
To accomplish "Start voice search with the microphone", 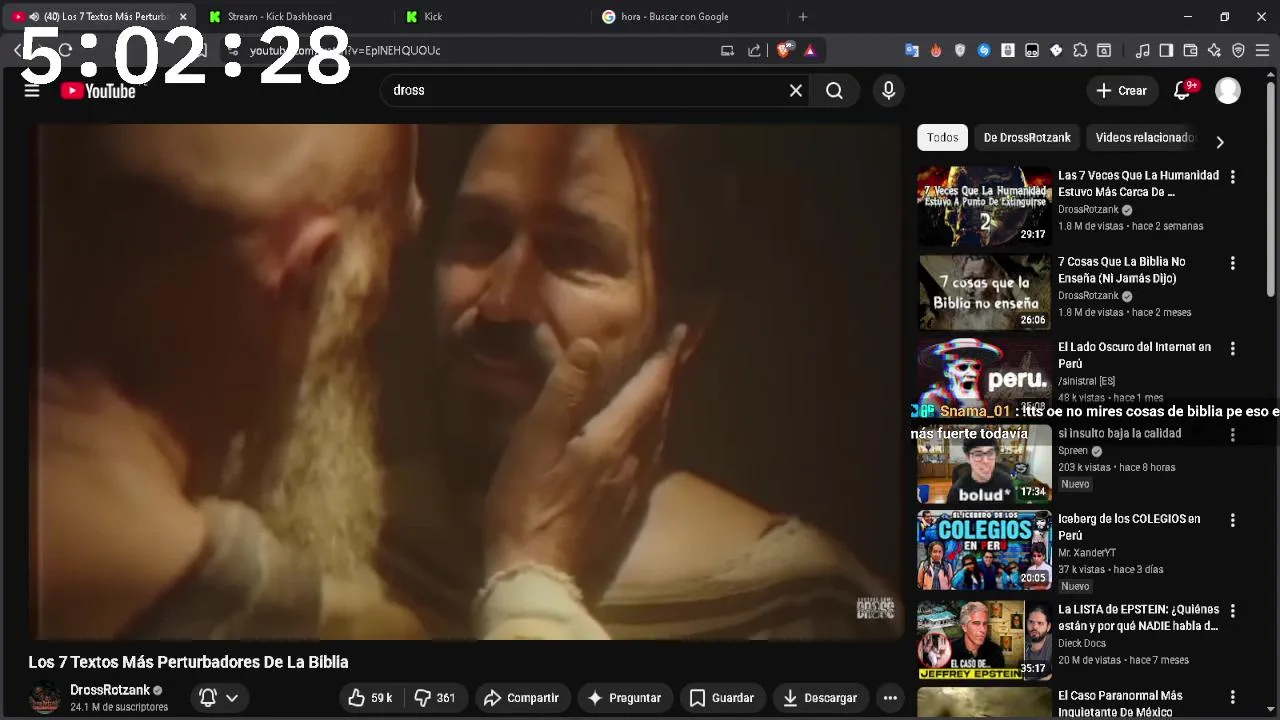I will click(x=888, y=91).
